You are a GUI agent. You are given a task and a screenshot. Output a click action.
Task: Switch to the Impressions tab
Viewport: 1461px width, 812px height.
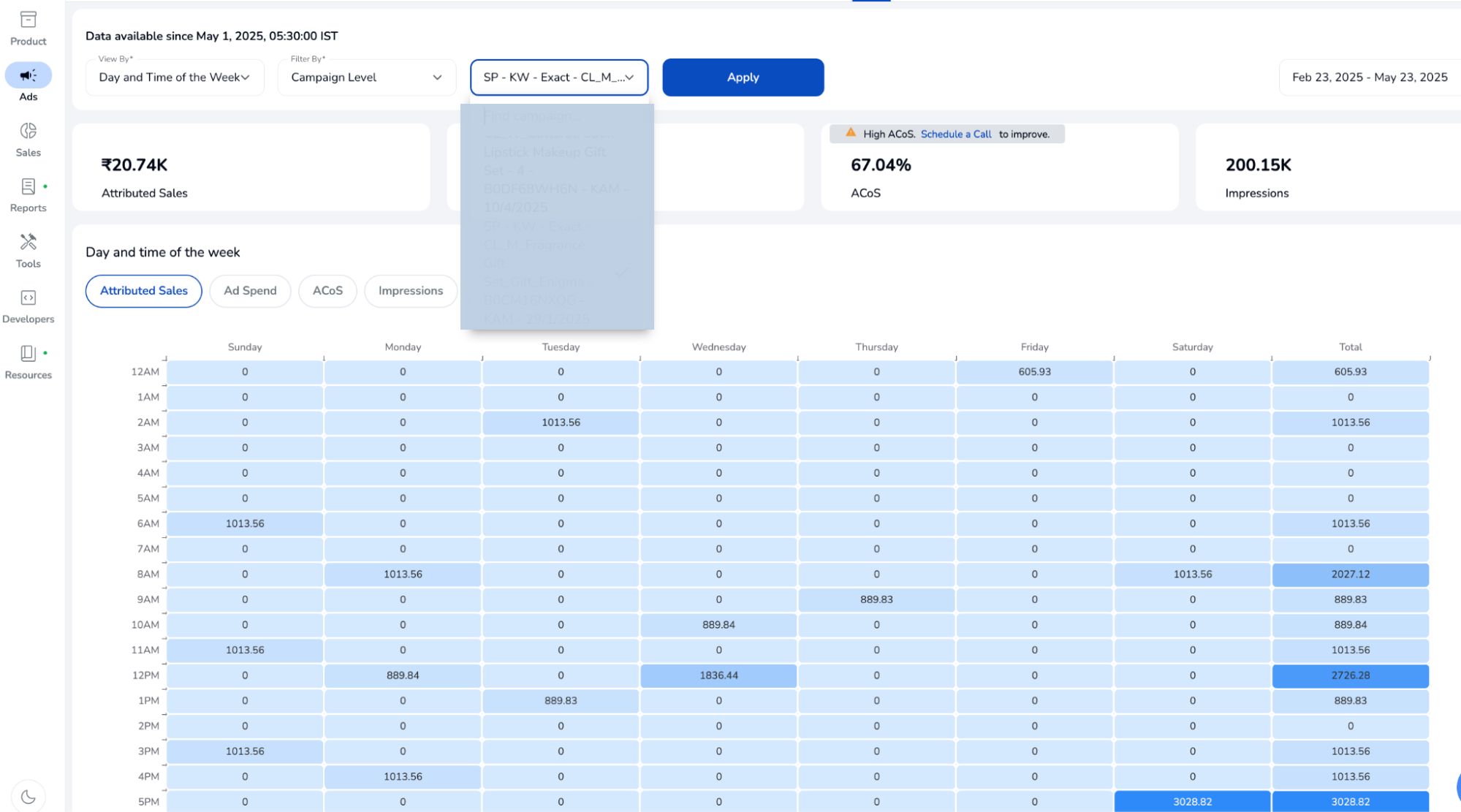pyautogui.click(x=411, y=291)
